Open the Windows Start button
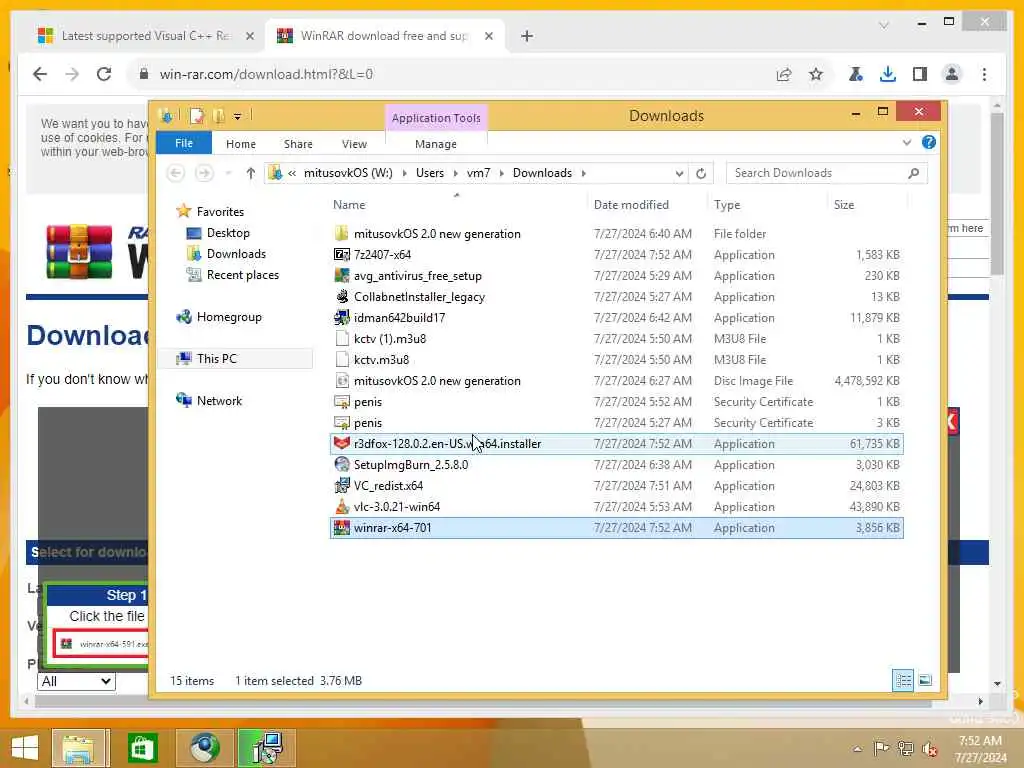Image resolution: width=1024 pixels, height=768 pixels. pos(24,748)
